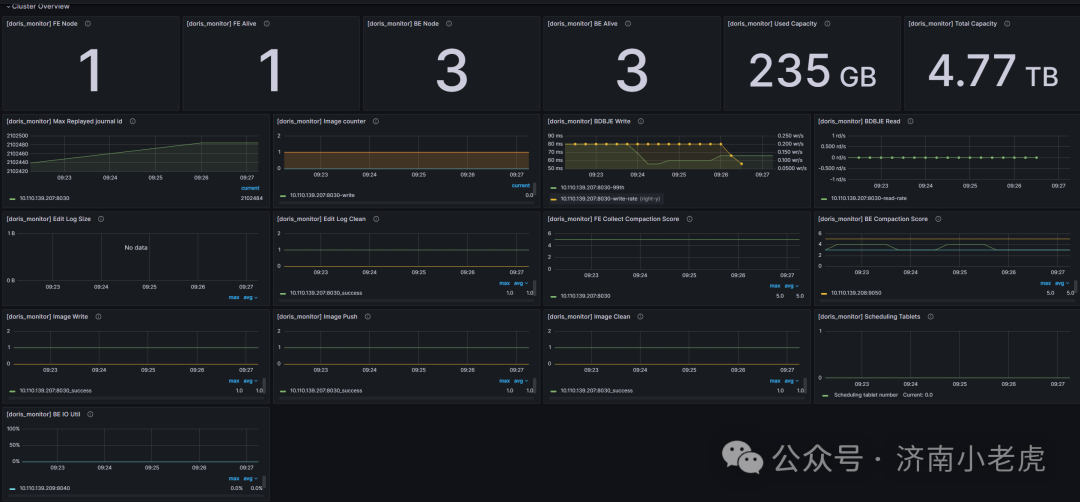
Task: Sort Image counter legend by current
Action: pos(521,185)
